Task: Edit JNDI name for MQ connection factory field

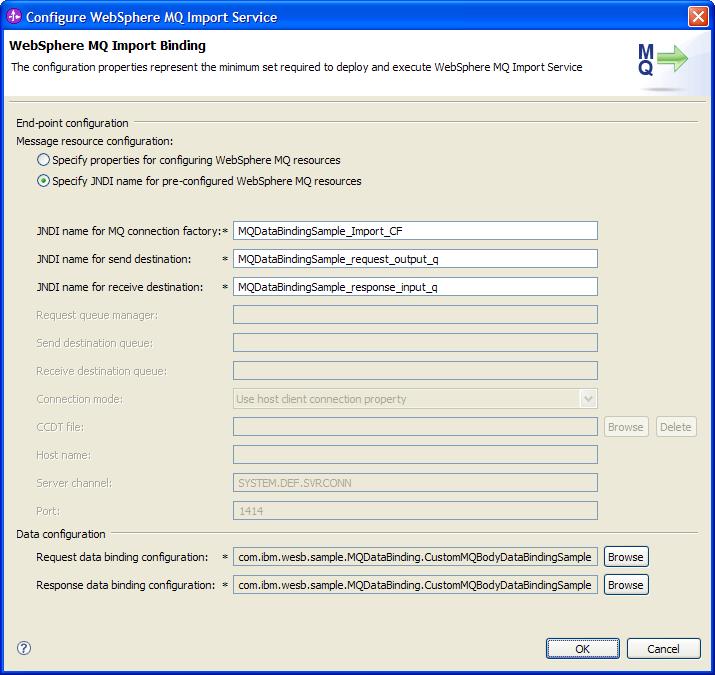Action: (x=415, y=231)
